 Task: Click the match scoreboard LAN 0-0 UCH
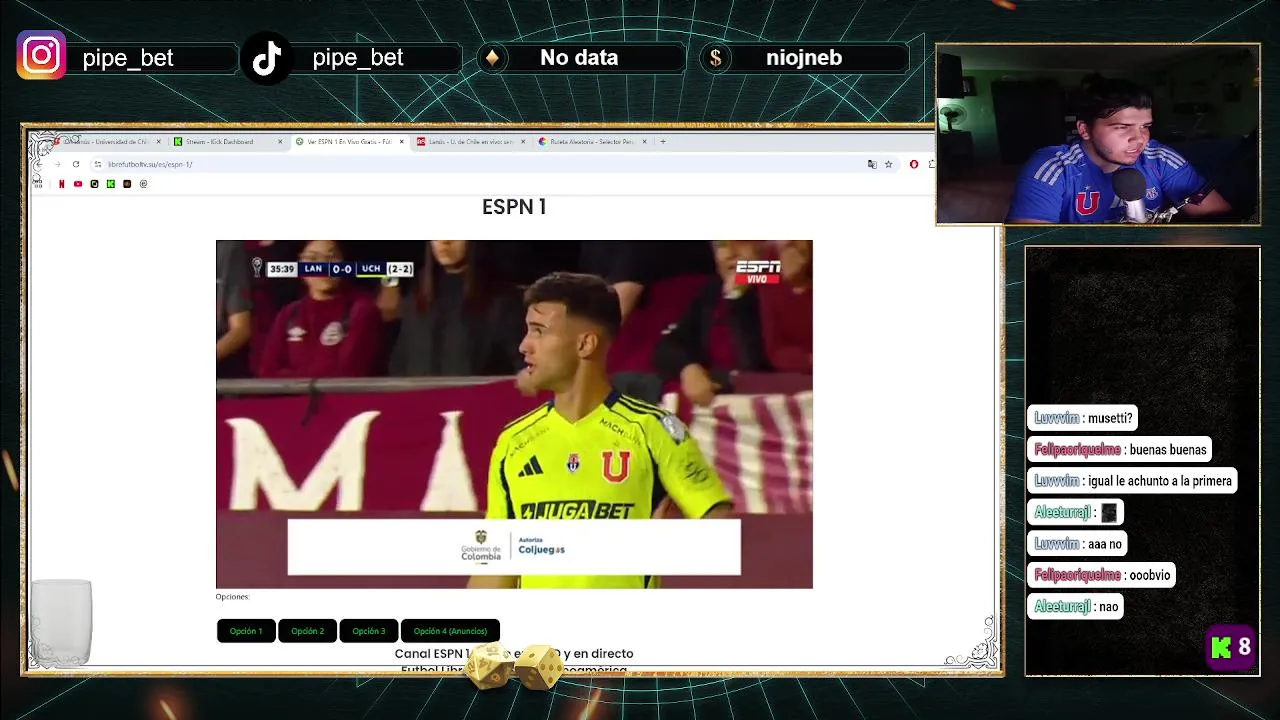coord(332,268)
